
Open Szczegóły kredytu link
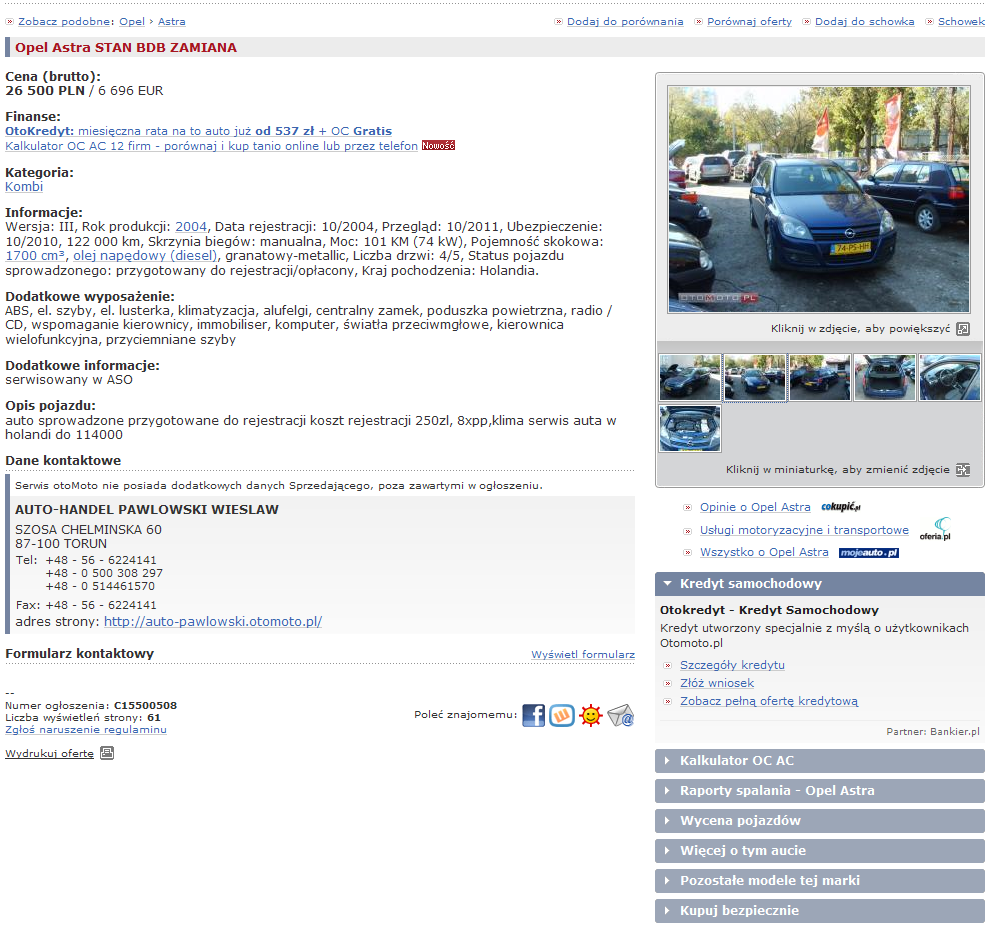point(732,665)
